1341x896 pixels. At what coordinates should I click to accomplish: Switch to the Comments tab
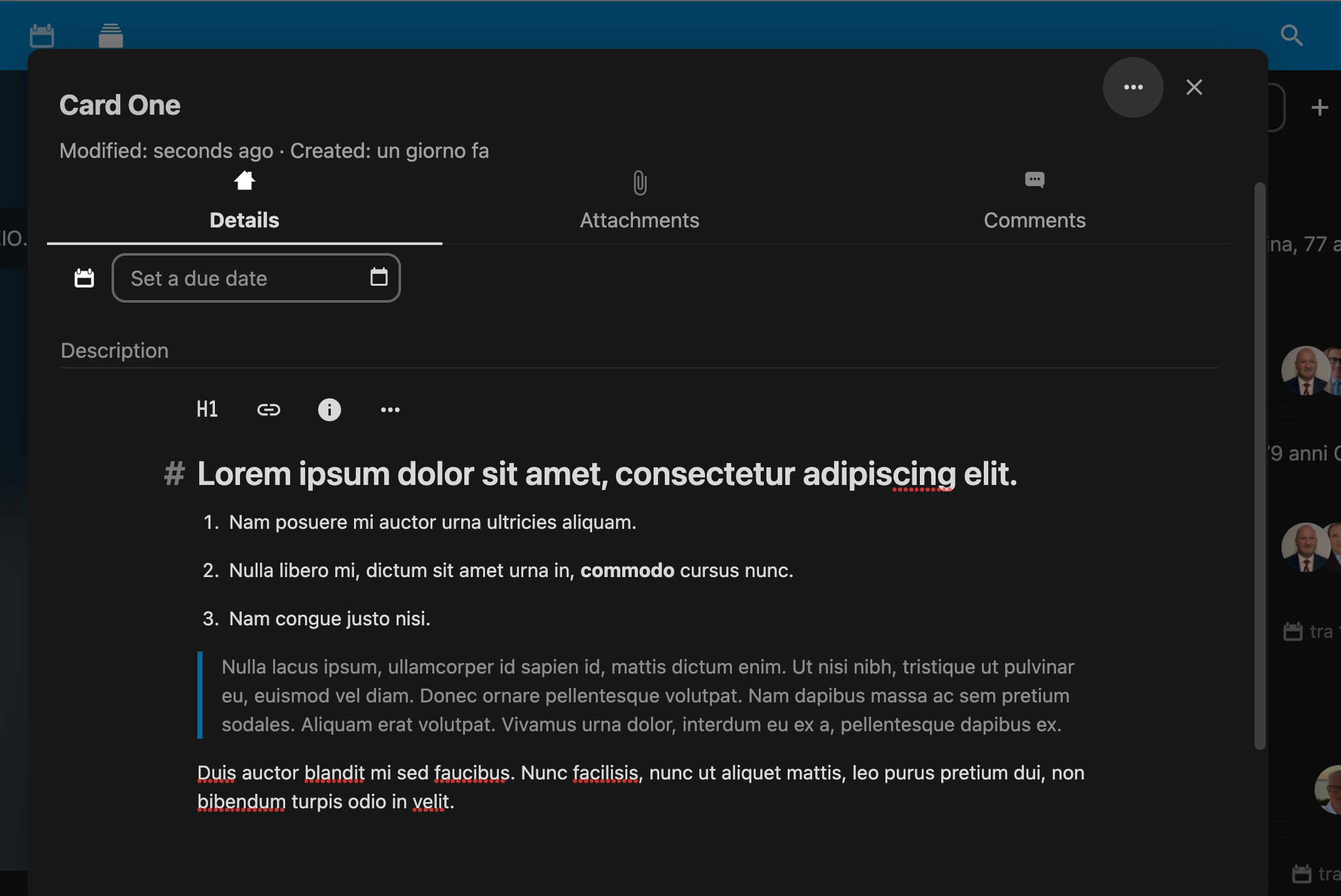point(1034,220)
